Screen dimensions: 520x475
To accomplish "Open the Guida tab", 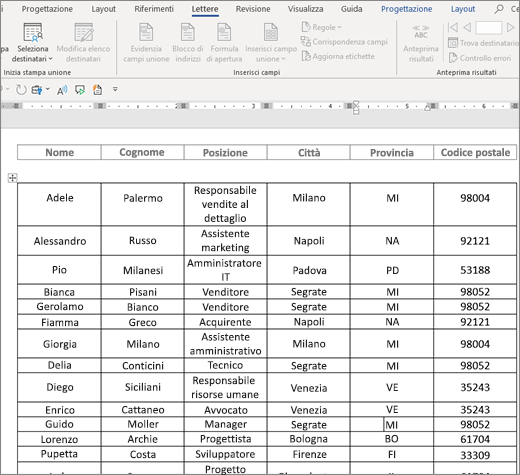I will pyautogui.click(x=351, y=9).
